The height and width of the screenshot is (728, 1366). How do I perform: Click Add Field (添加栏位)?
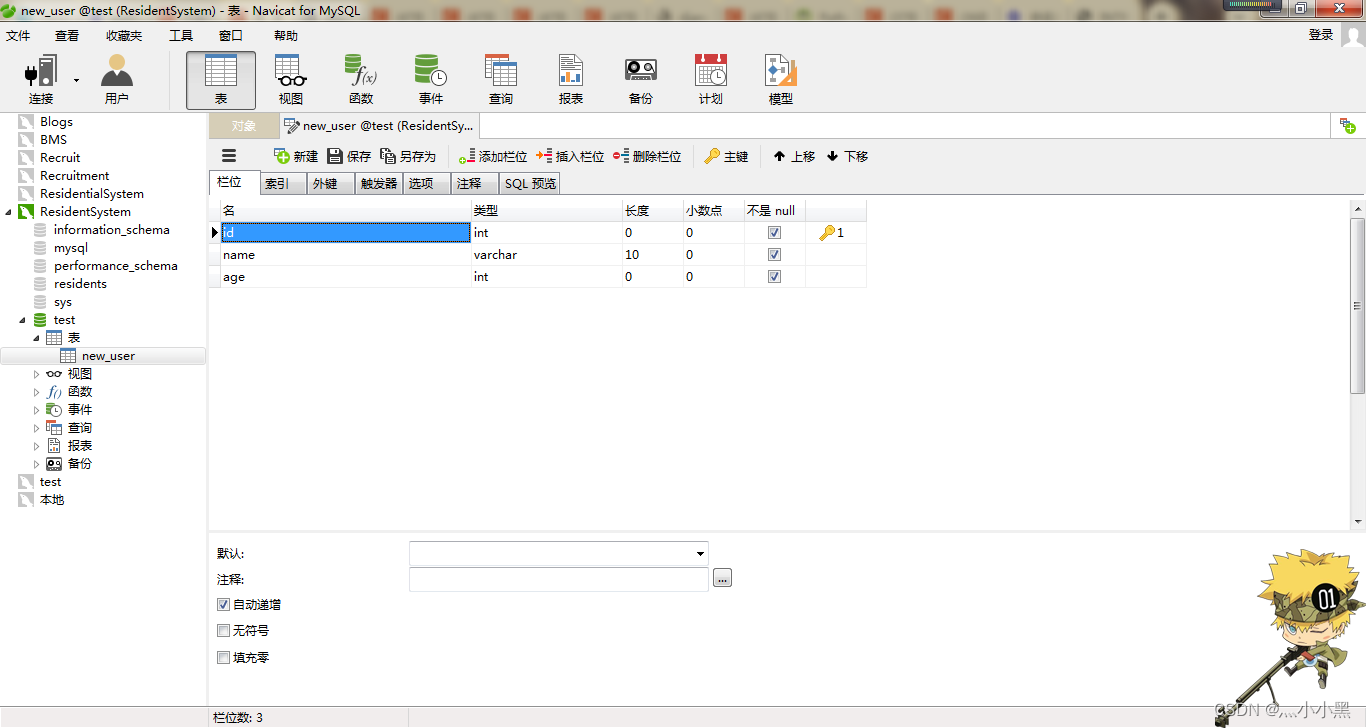(x=493, y=156)
